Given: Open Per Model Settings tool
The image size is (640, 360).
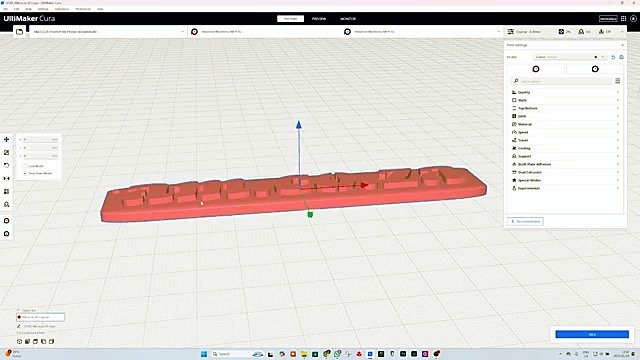Looking at the screenshot, I should (7, 191).
